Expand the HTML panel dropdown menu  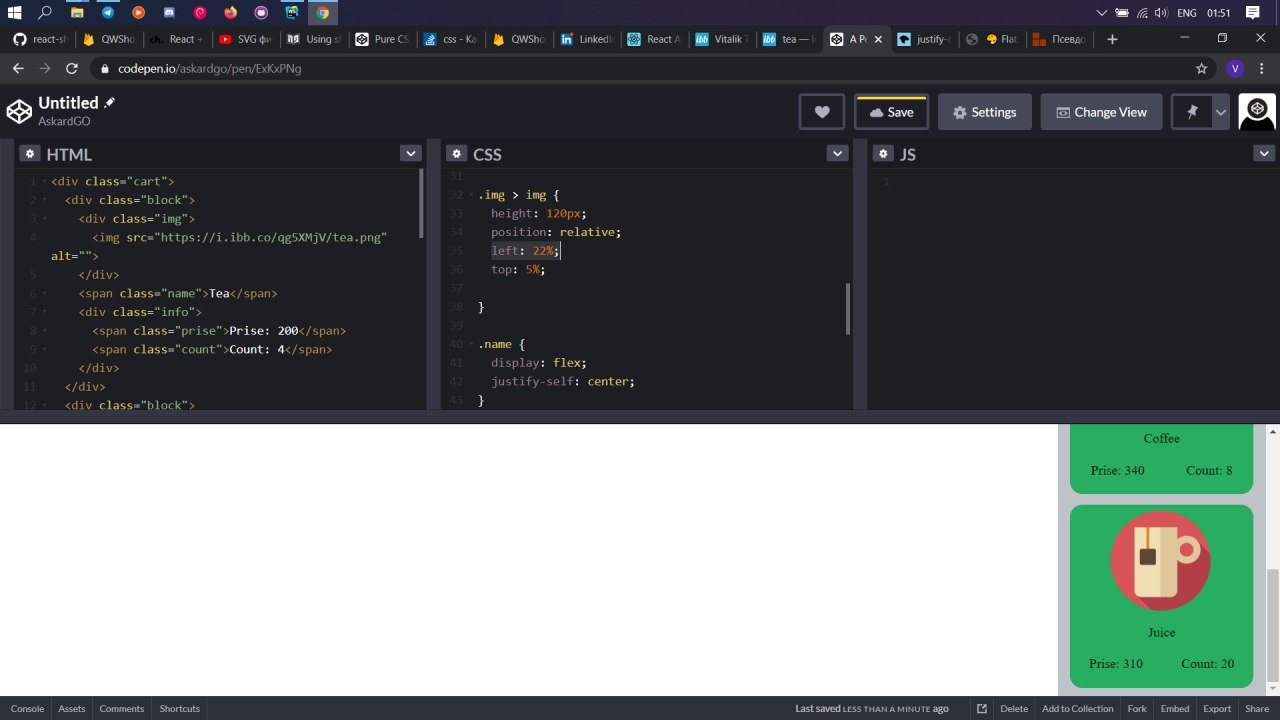410,154
